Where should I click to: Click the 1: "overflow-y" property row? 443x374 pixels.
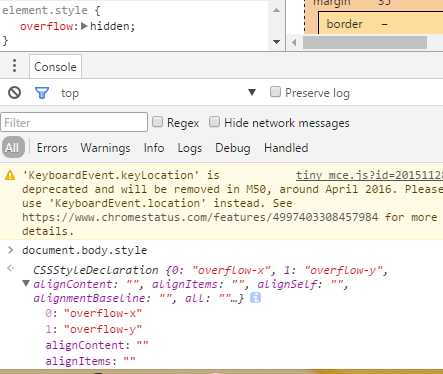tap(94, 329)
